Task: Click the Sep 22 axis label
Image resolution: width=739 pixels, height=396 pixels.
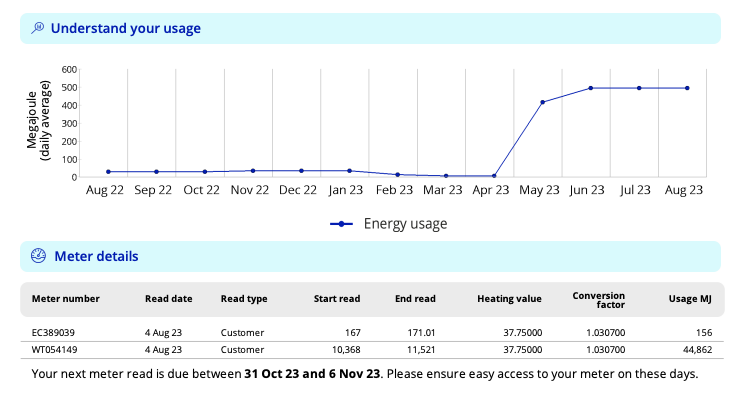Action: coord(153,190)
